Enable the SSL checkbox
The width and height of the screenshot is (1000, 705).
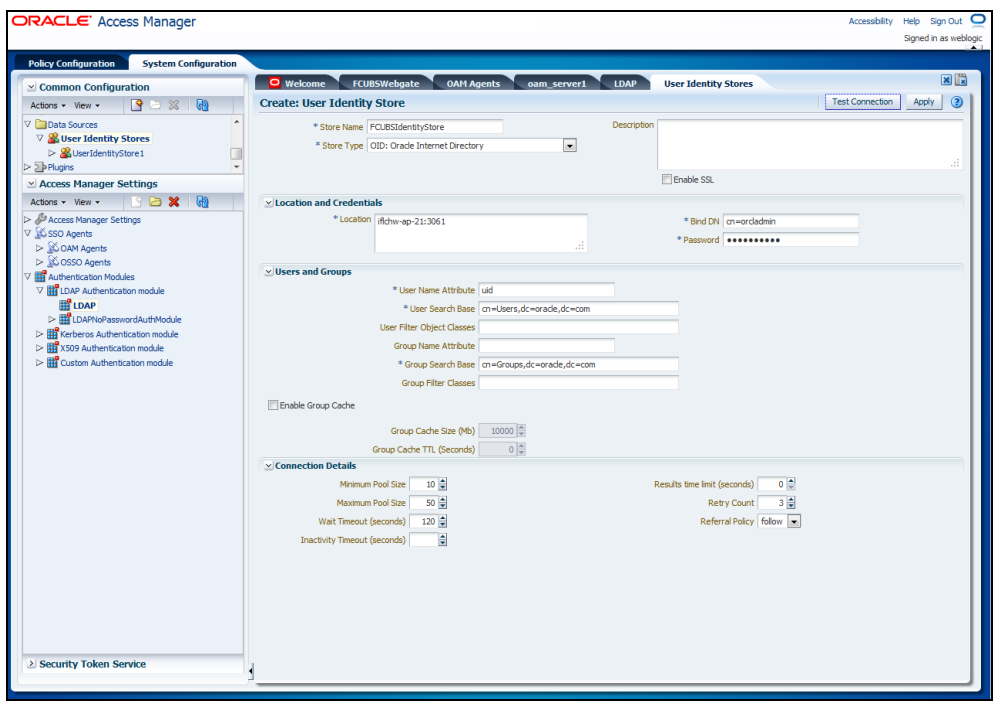tap(666, 179)
